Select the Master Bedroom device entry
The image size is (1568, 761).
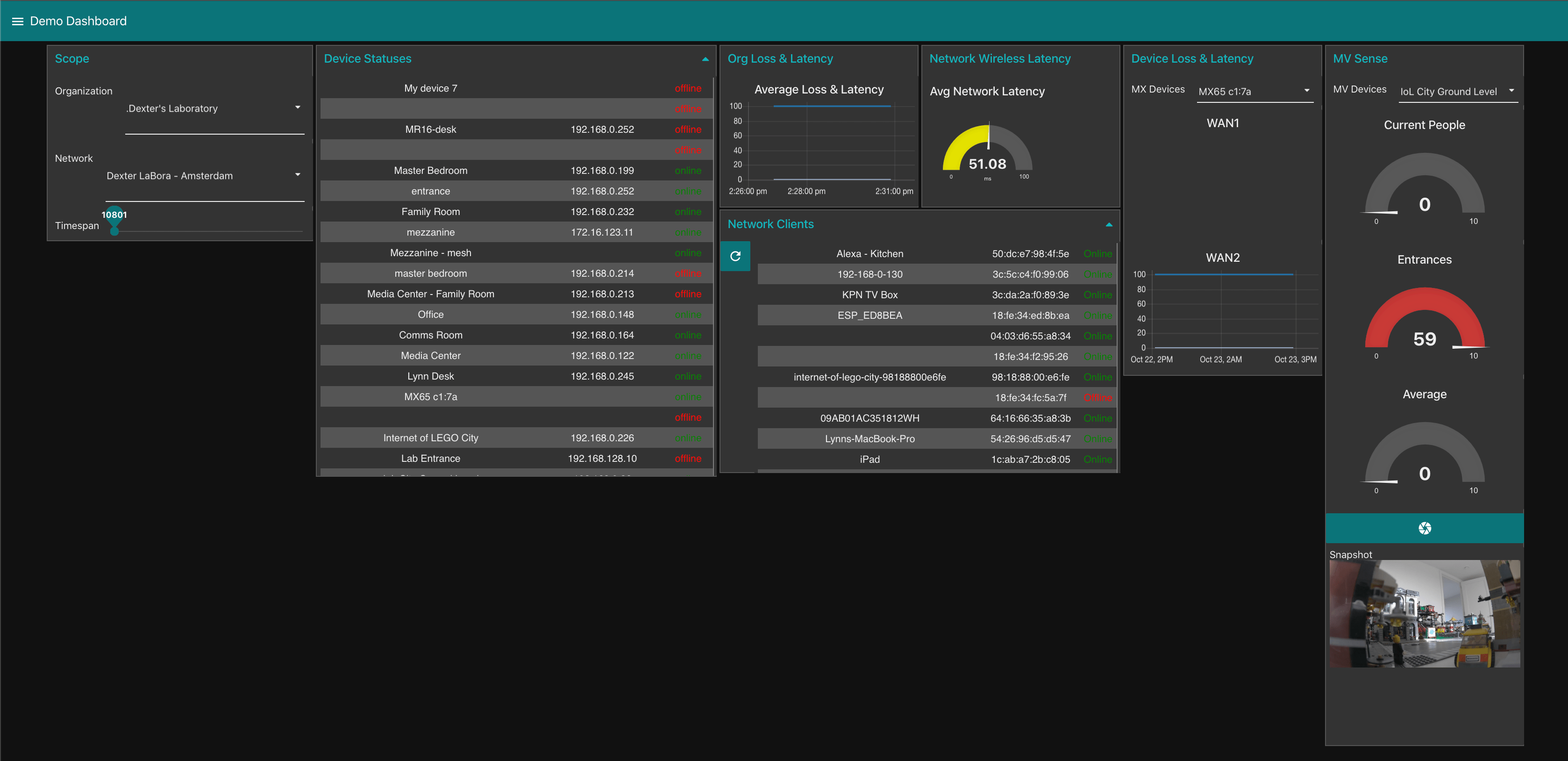[430, 171]
